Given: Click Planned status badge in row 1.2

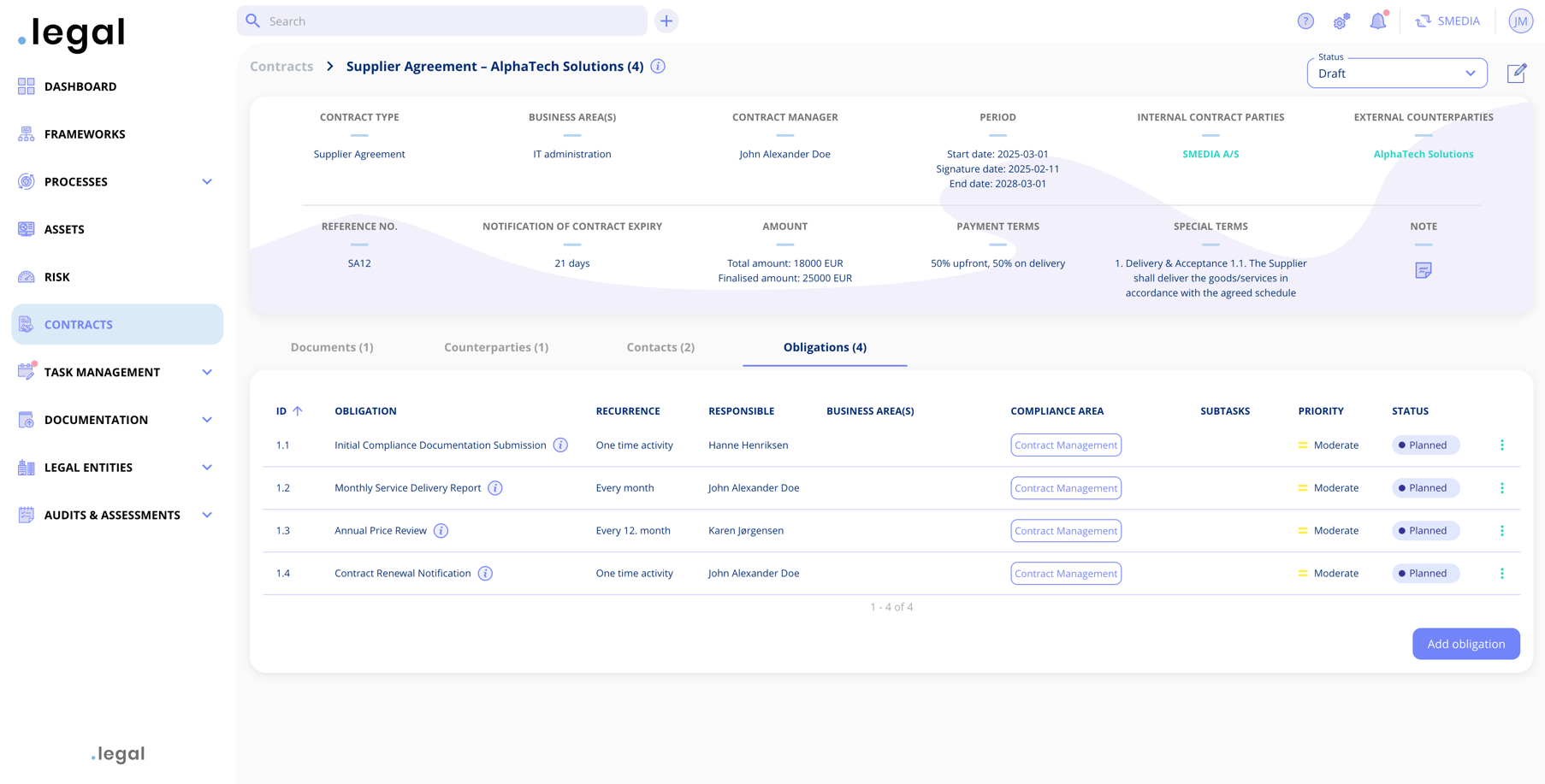Looking at the screenshot, I should tap(1425, 488).
